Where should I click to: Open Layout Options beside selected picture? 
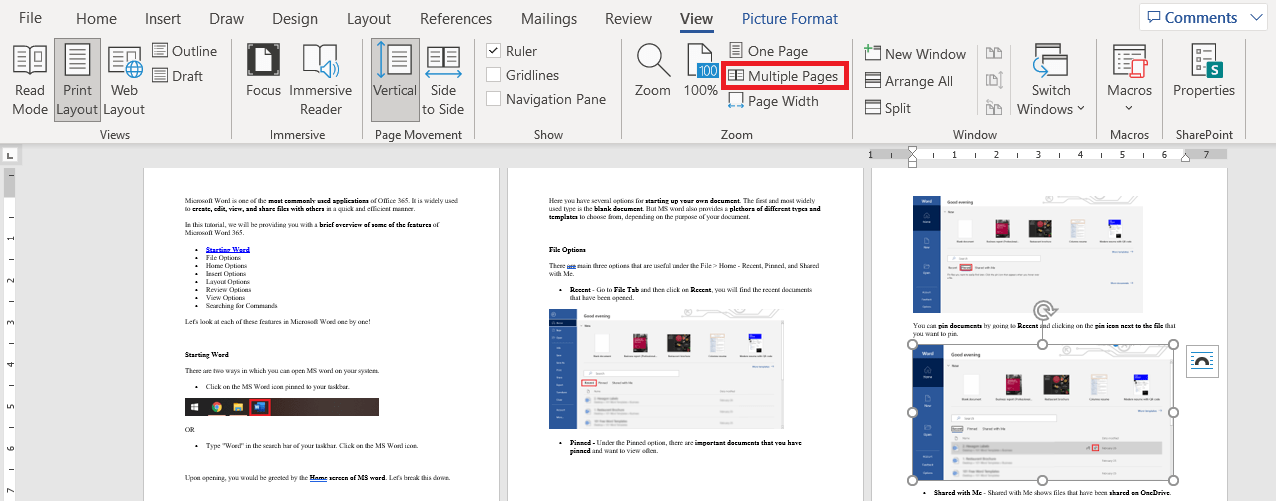[x=1202, y=361]
